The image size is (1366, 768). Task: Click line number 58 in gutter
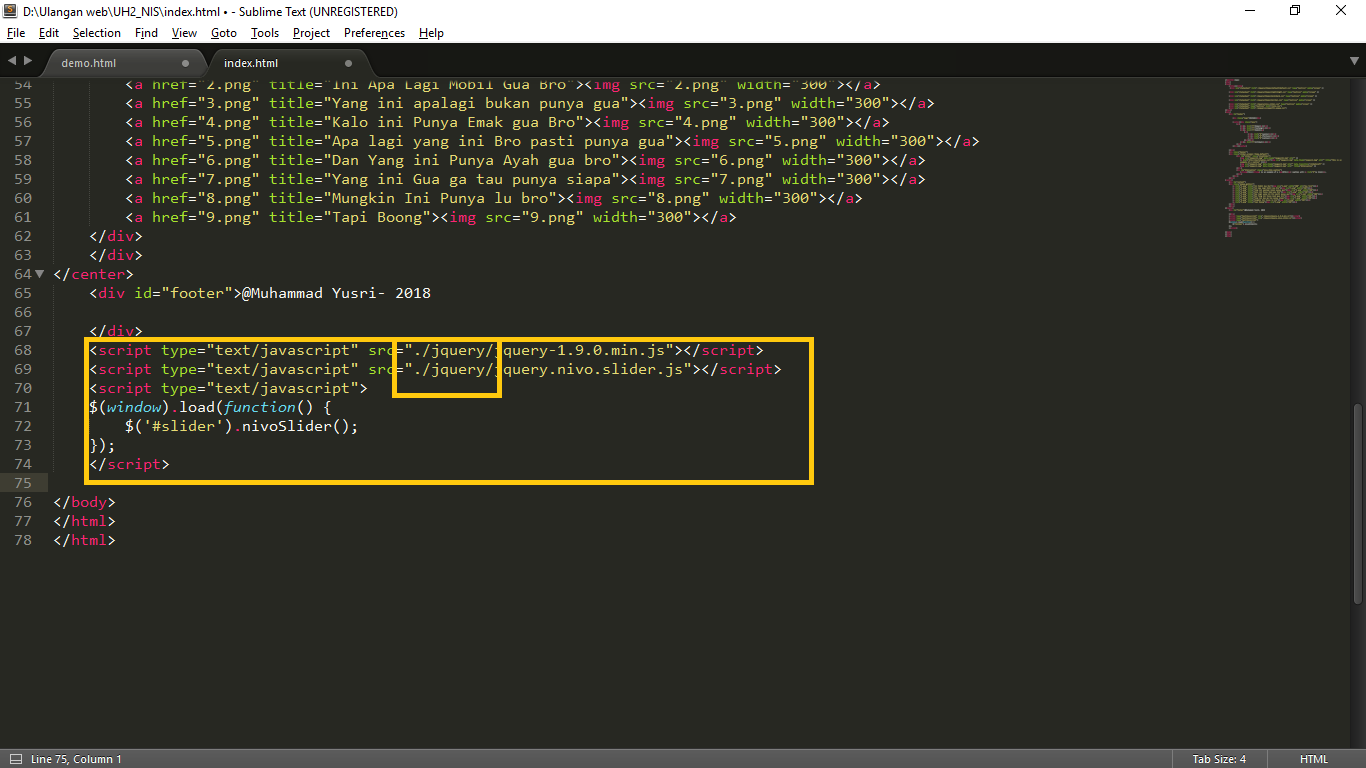coord(21,160)
